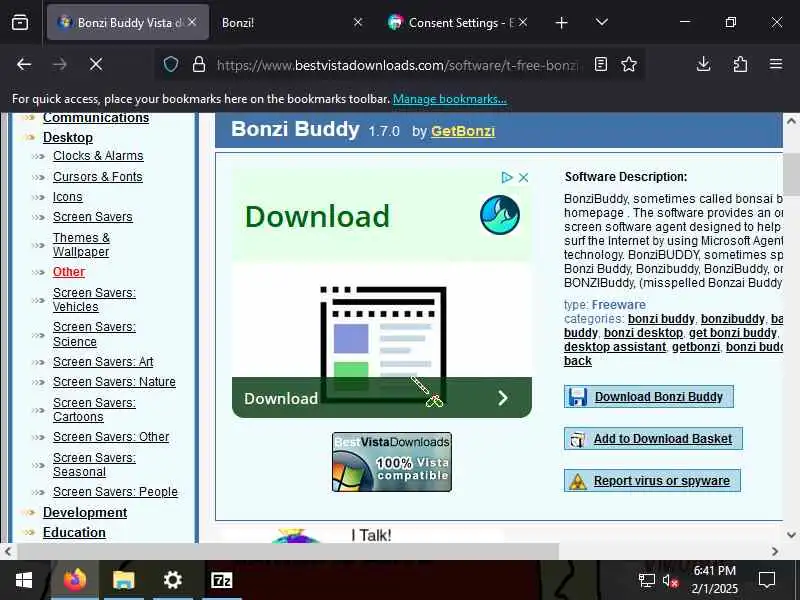Close the Bonzi! tab
Screen dimensions: 800x600
point(358,22)
